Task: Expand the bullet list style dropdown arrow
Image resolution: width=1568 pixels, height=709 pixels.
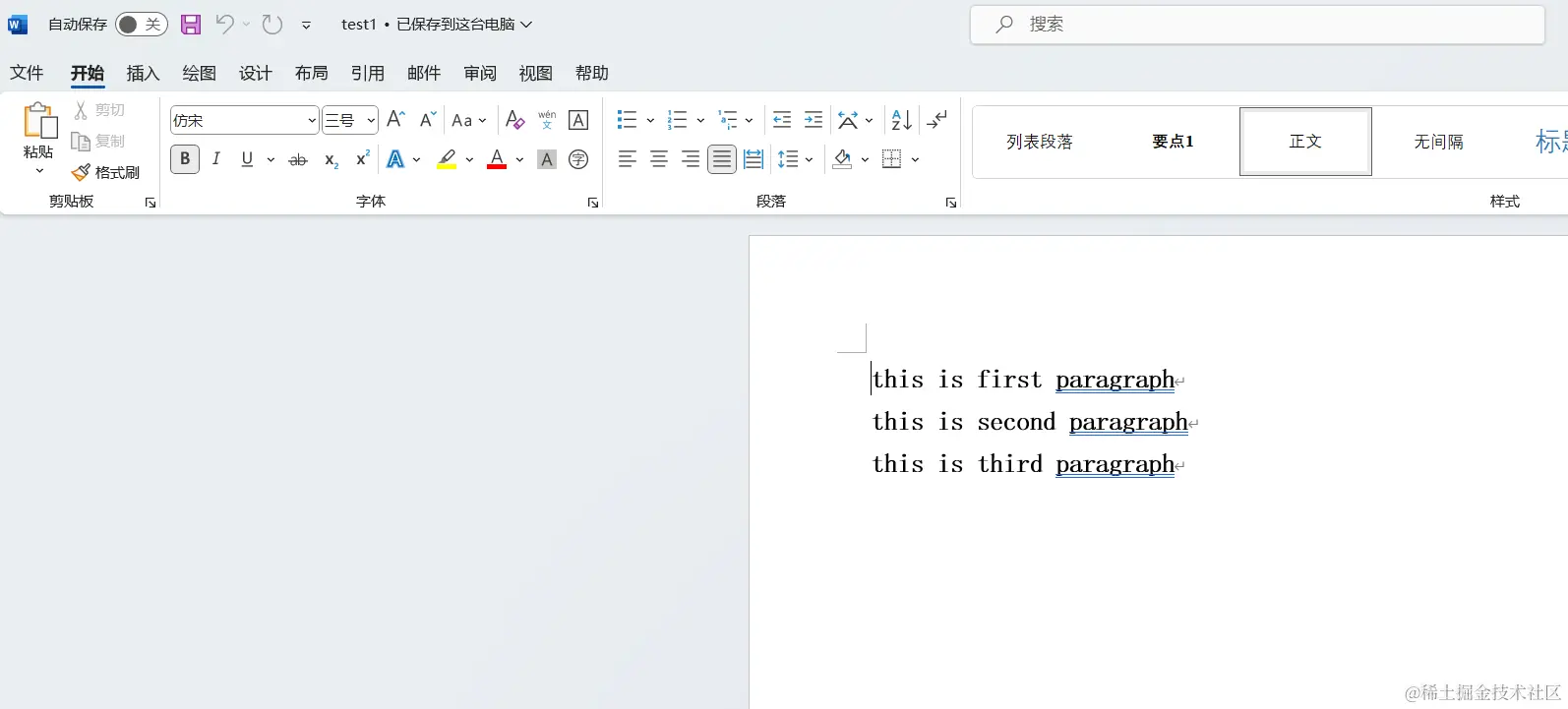Action: 650,120
